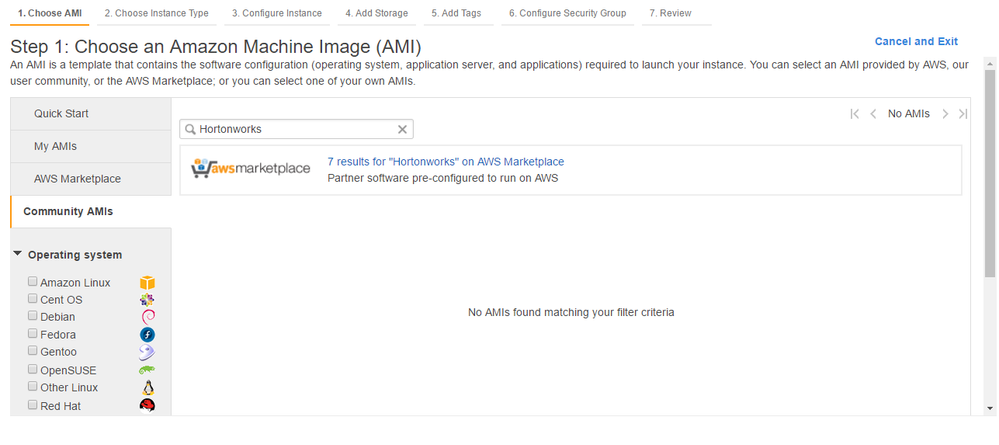
Task: Check the Fedora checkbox
Action: coord(32,333)
